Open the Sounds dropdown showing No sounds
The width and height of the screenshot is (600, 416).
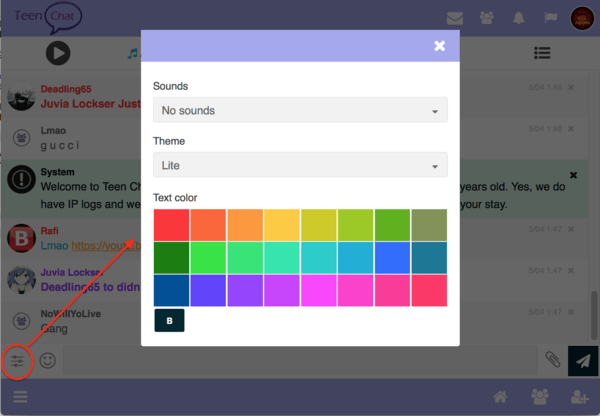click(x=300, y=110)
